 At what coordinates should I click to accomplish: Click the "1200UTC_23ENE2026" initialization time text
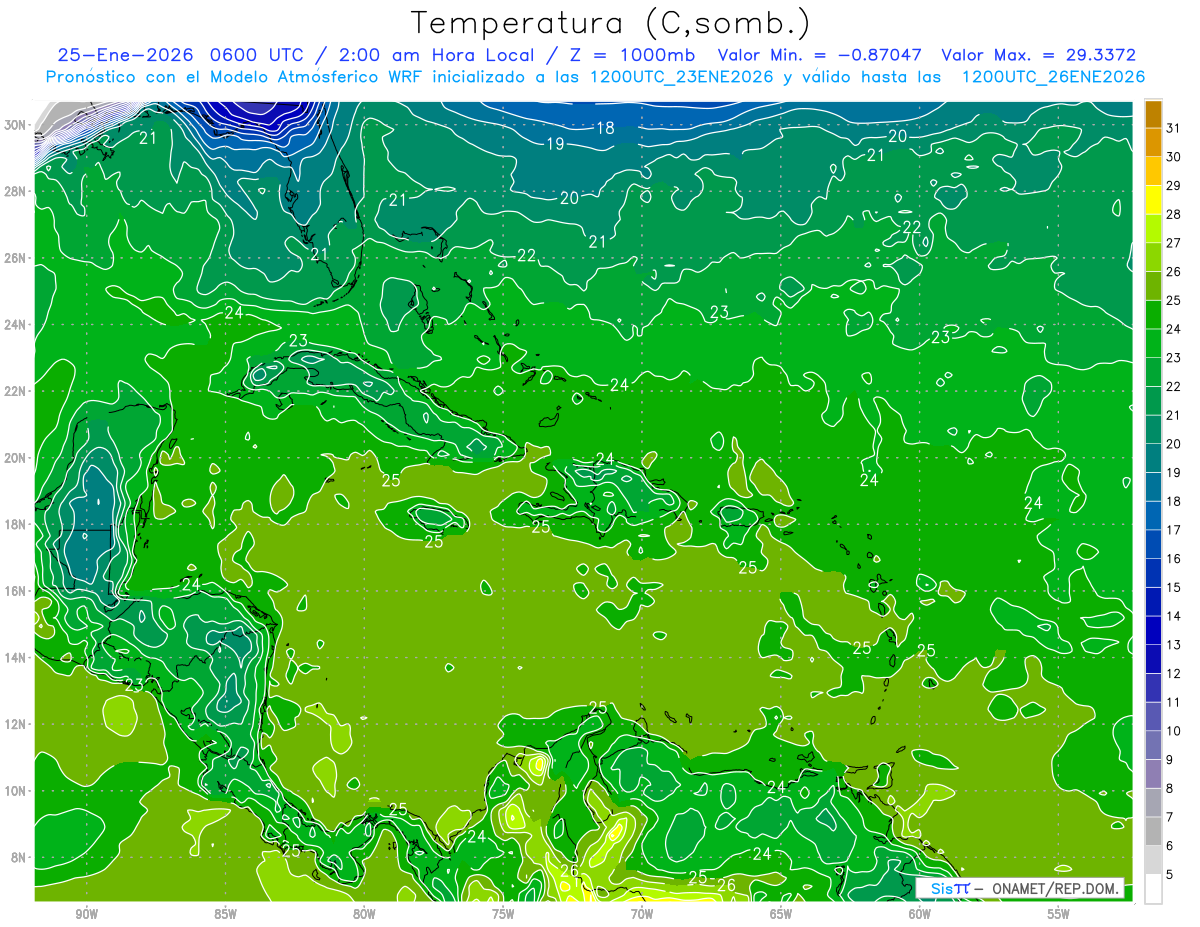679,77
